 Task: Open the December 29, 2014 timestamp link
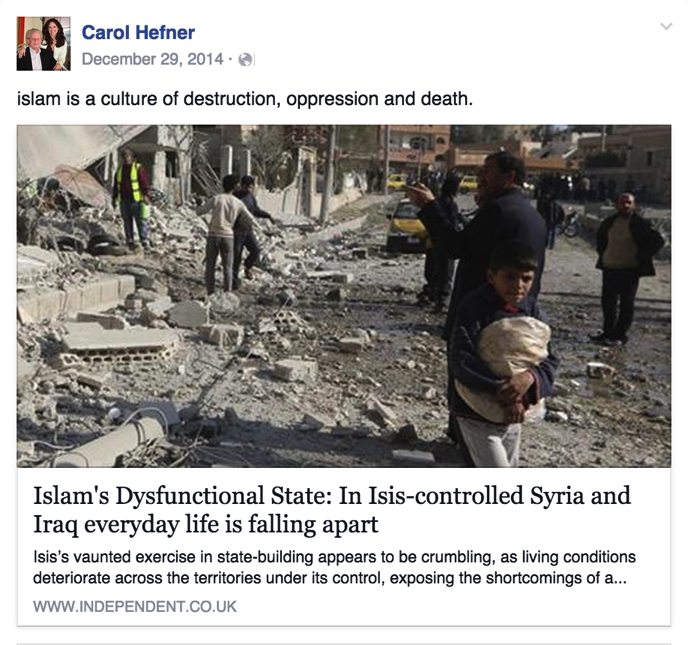[152, 59]
